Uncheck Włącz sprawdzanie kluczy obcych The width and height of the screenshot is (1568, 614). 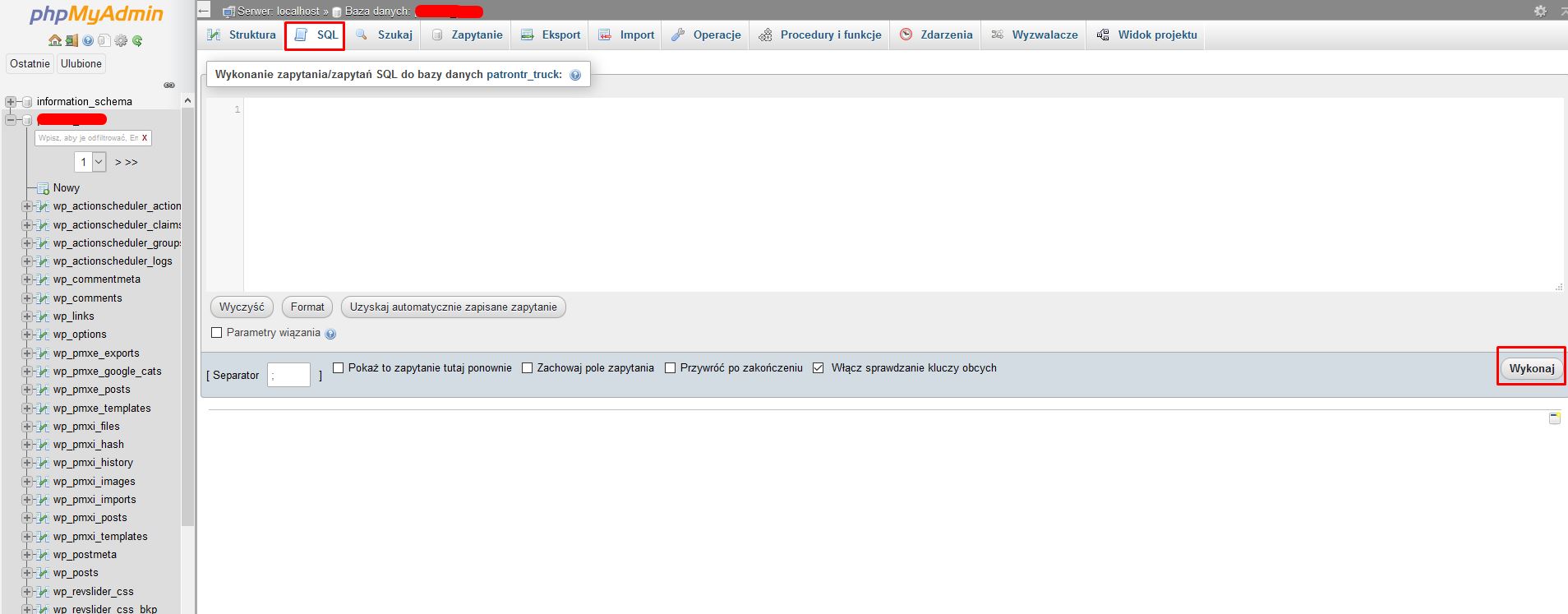pos(819,368)
